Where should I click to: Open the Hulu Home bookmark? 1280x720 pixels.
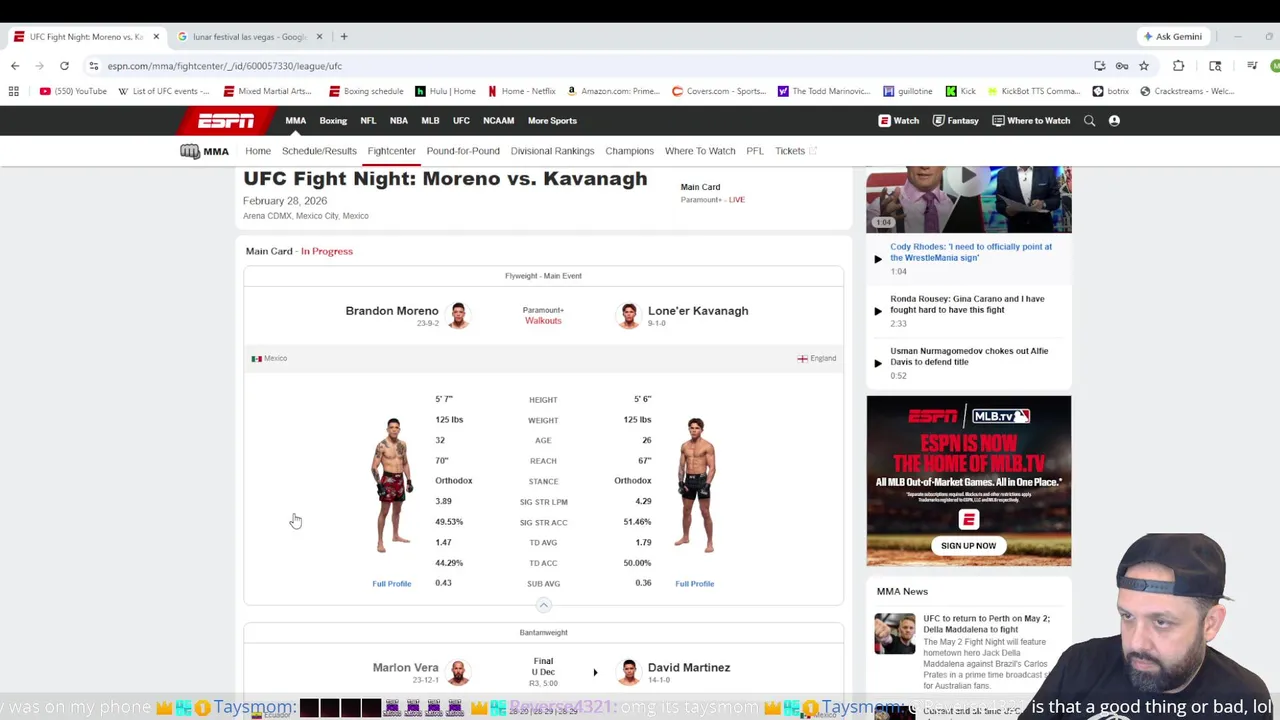coord(446,91)
